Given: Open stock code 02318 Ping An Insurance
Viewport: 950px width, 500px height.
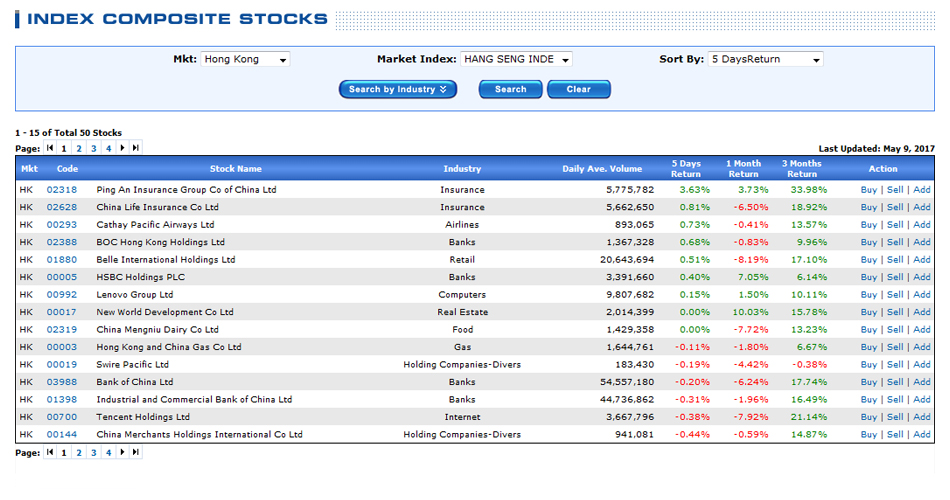Looking at the screenshot, I should tap(62, 190).
